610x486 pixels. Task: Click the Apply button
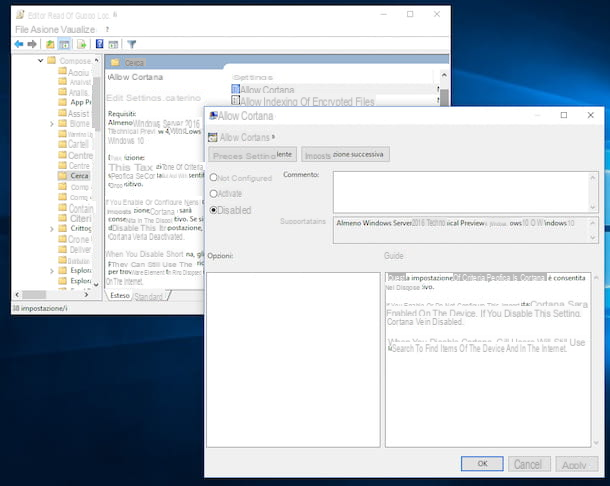click(577, 464)
